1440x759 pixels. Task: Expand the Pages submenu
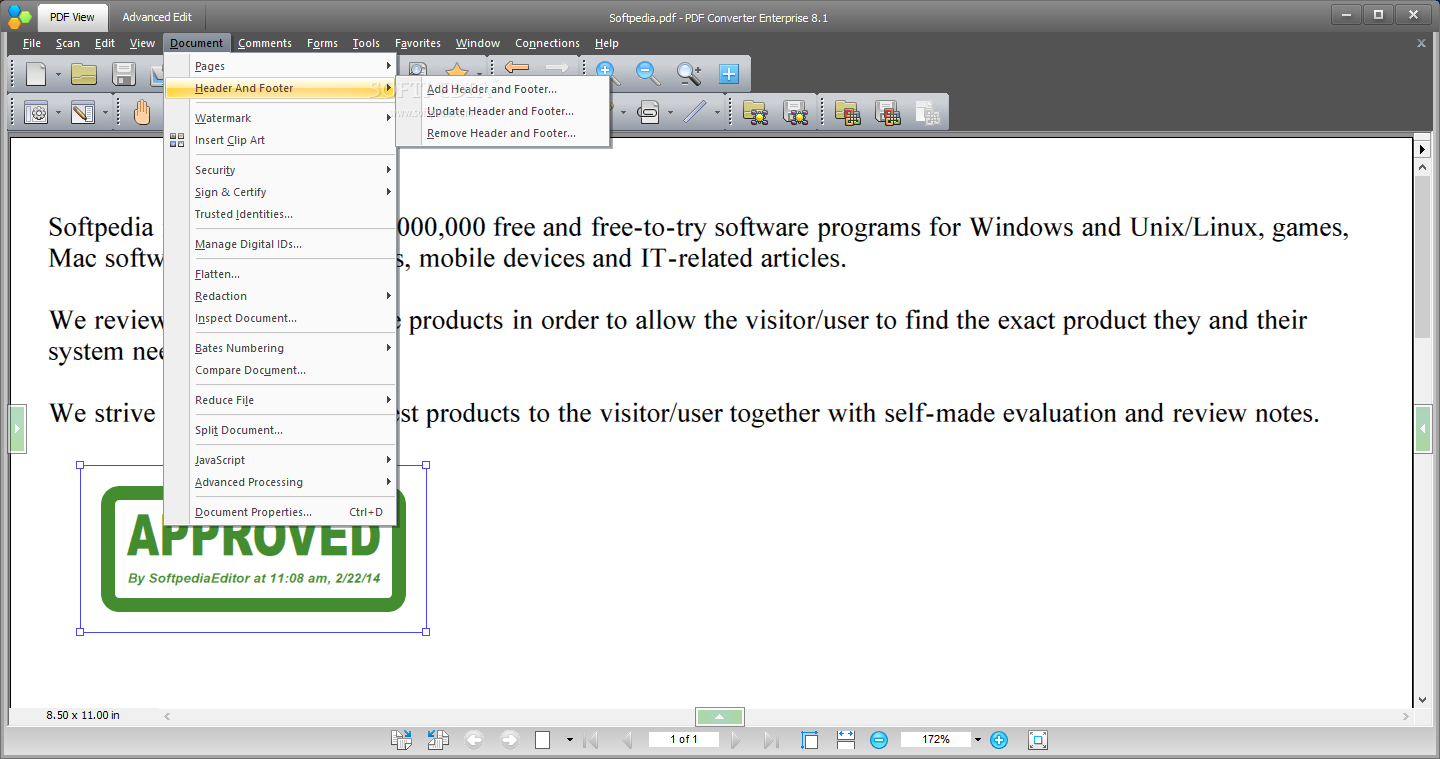pyautogui.click(x=280, y=66)
